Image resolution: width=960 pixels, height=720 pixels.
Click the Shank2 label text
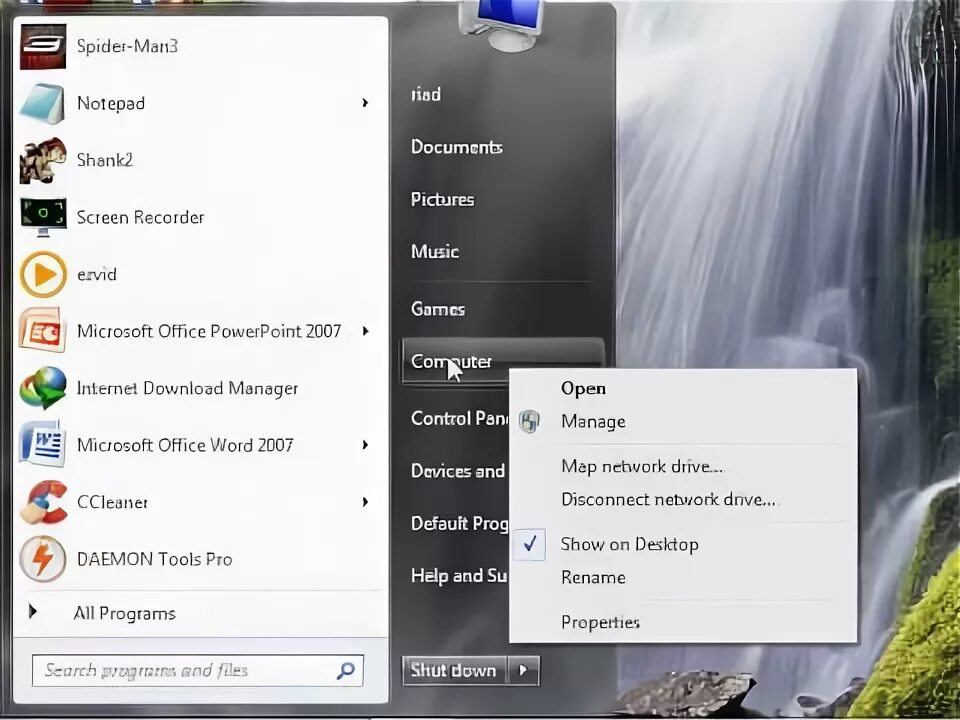(x=105, y=160)
